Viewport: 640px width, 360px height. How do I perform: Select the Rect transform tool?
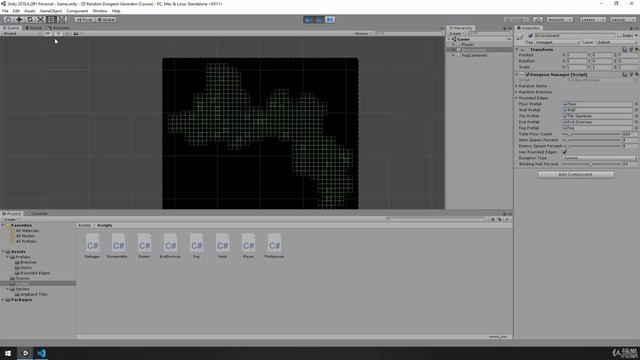click(x=51, y=20)
